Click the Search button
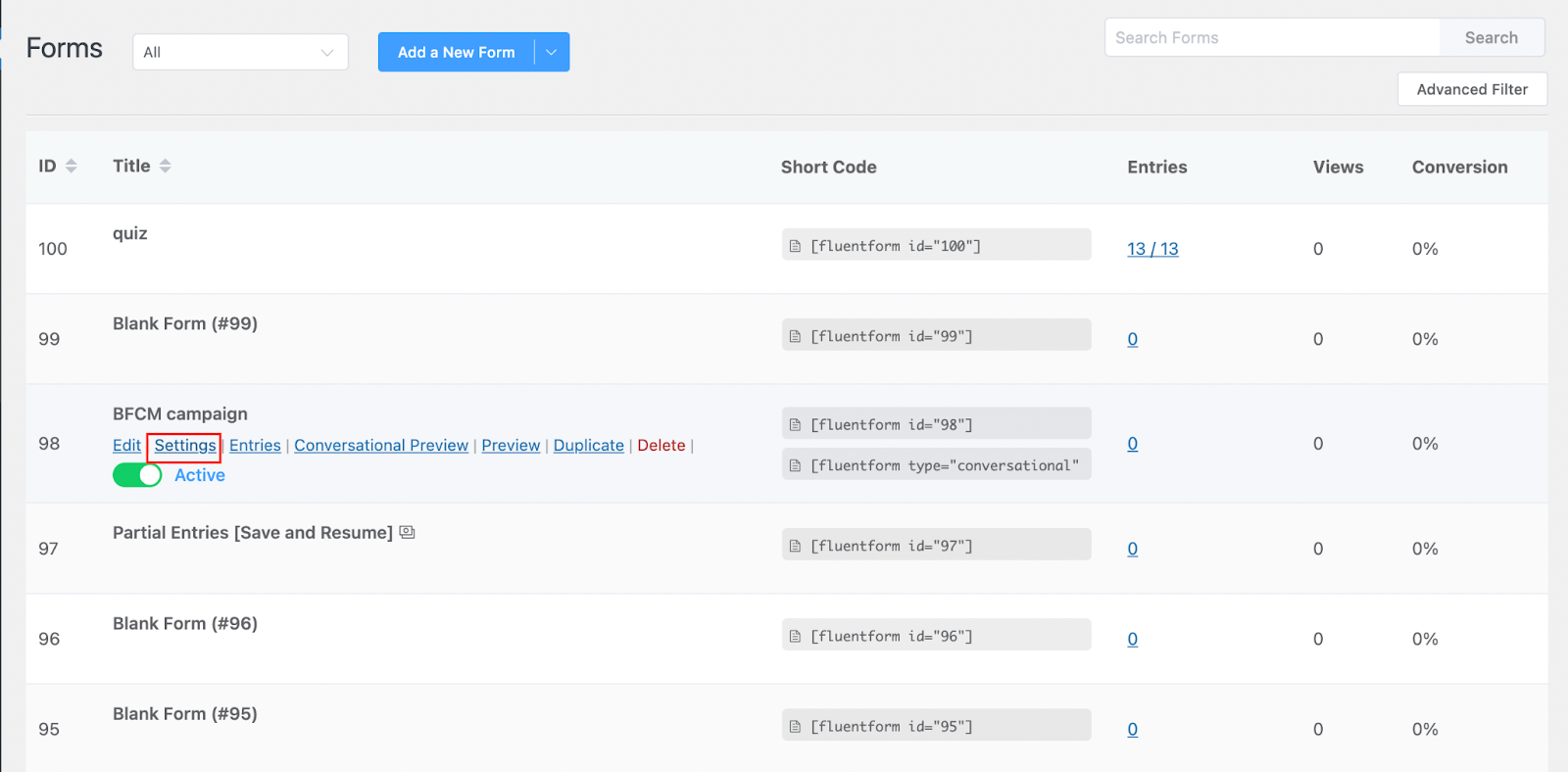 pos(1492,37)
